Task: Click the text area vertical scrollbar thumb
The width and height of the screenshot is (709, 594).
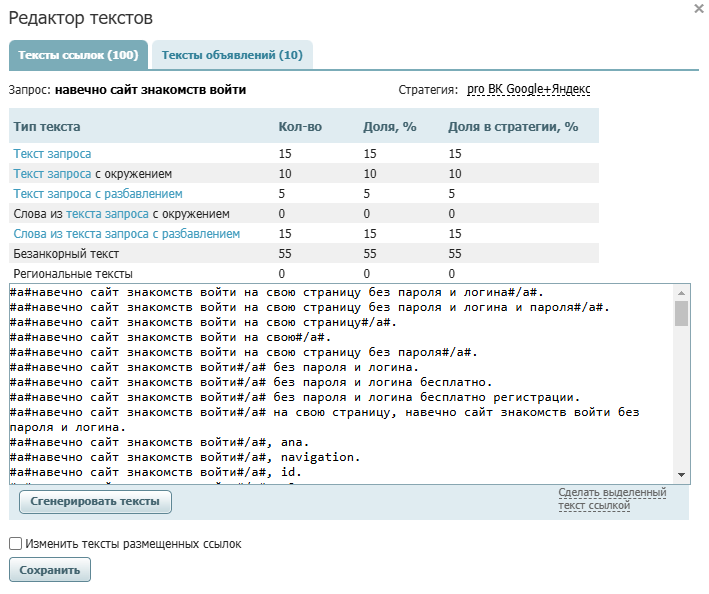Action: click(681, 313)
